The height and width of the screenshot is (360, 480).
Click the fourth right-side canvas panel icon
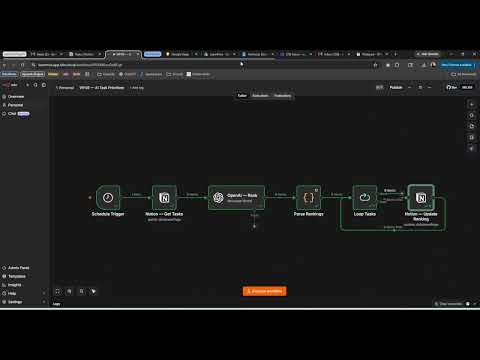471,137
